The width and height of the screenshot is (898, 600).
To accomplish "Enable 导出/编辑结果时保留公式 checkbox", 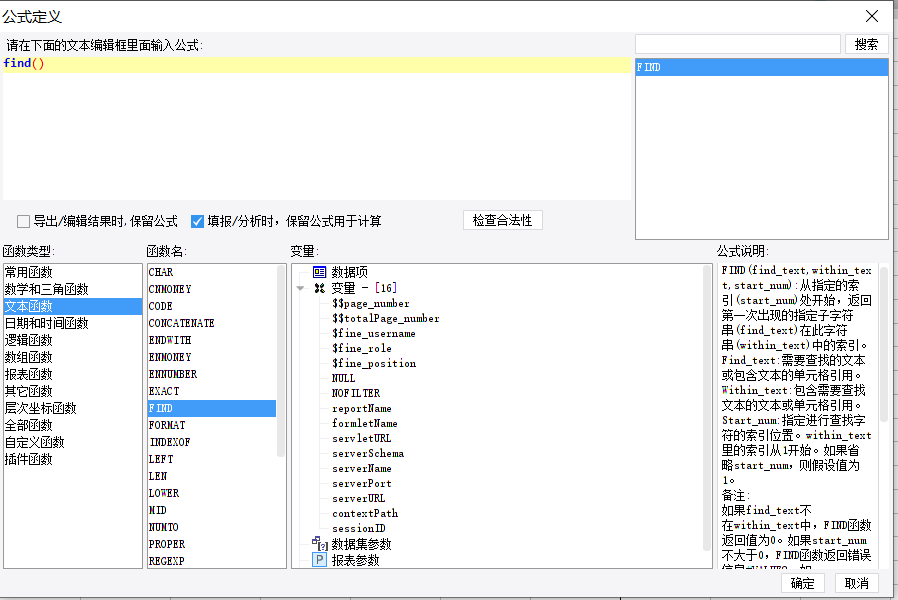I will 23,222.
